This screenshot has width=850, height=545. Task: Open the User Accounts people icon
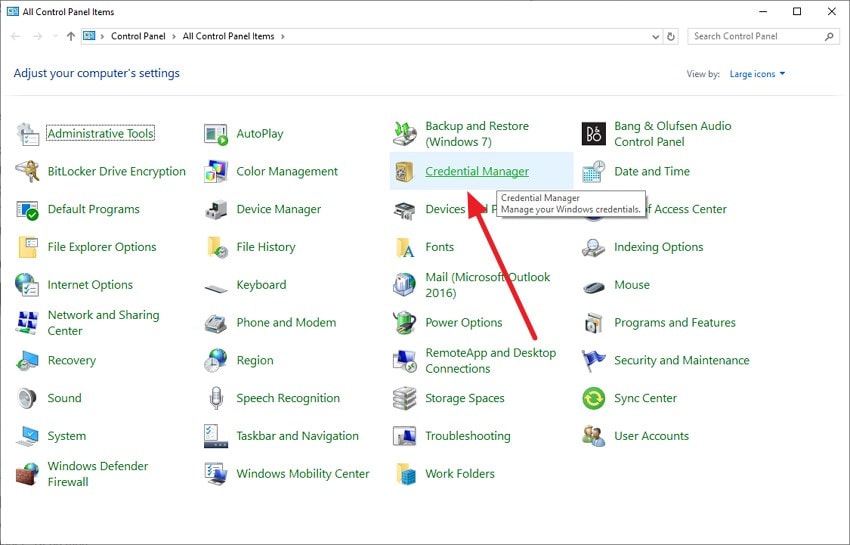click(x=594, y=436)
